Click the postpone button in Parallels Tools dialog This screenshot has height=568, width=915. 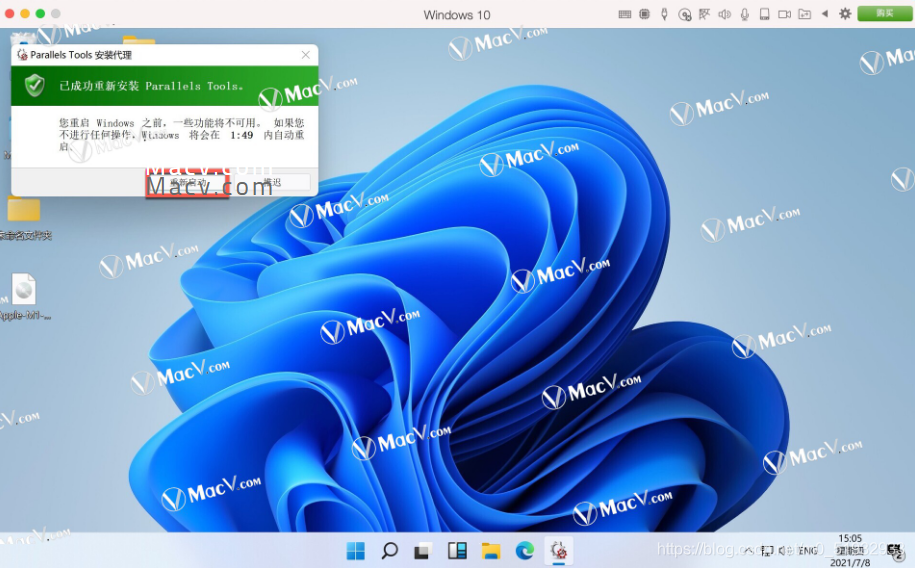(x=272, y=182)
